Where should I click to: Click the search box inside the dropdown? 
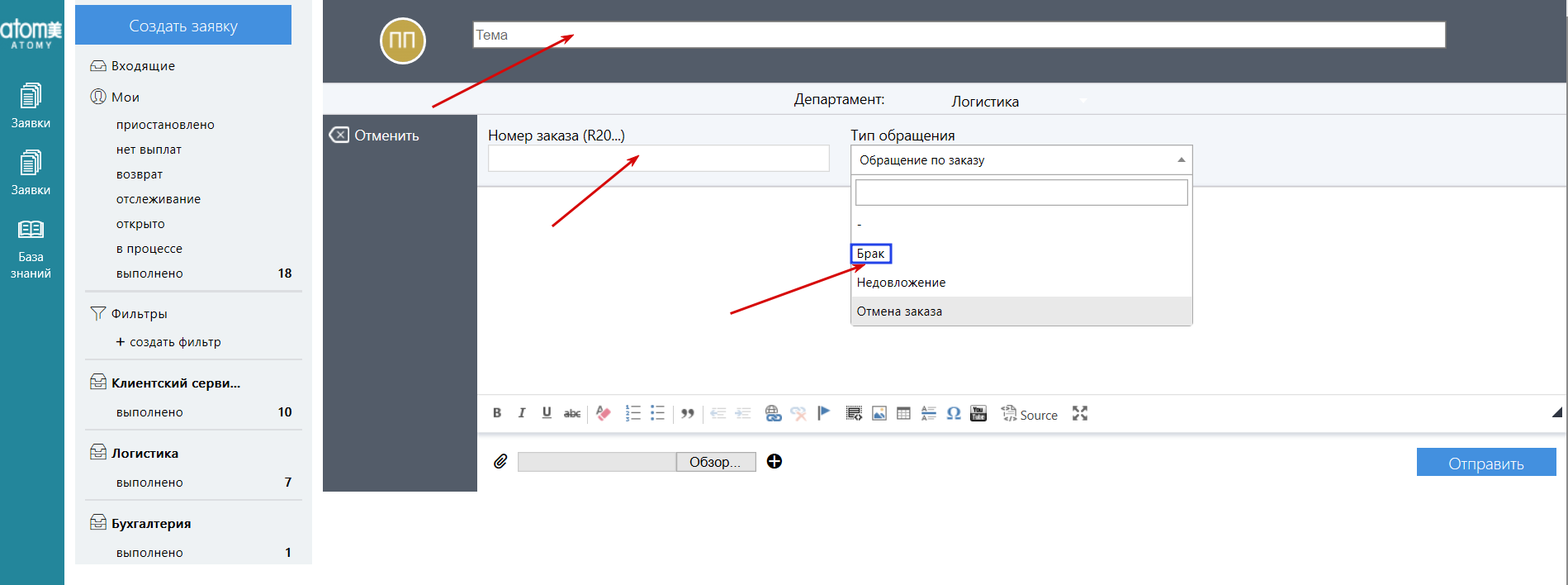click(x=1021, y=193)
